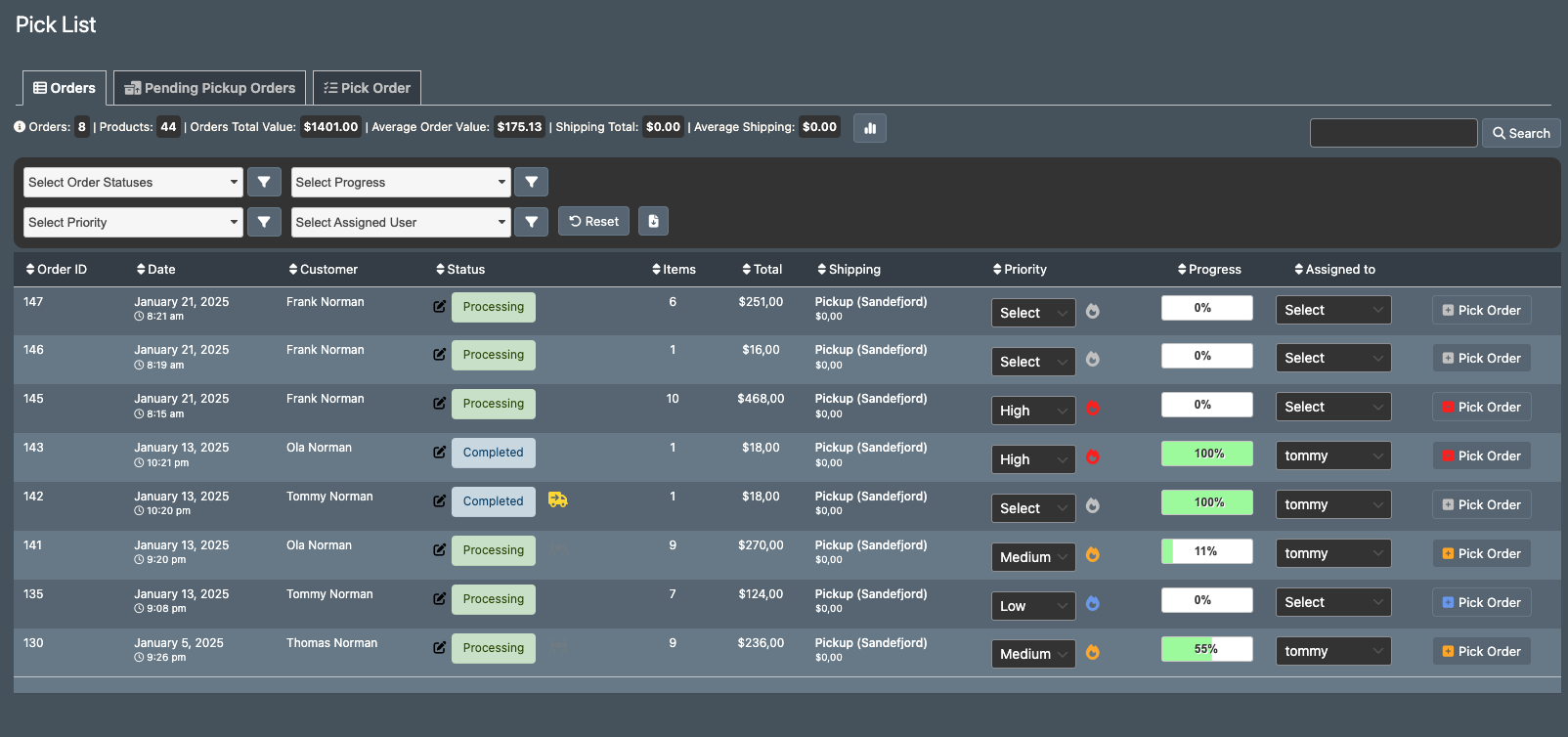The width and height of the screenshot is (1568, 737).
Task: Open the statistics chart icon button
Action: pyautogui.click(x=869, y=128)
